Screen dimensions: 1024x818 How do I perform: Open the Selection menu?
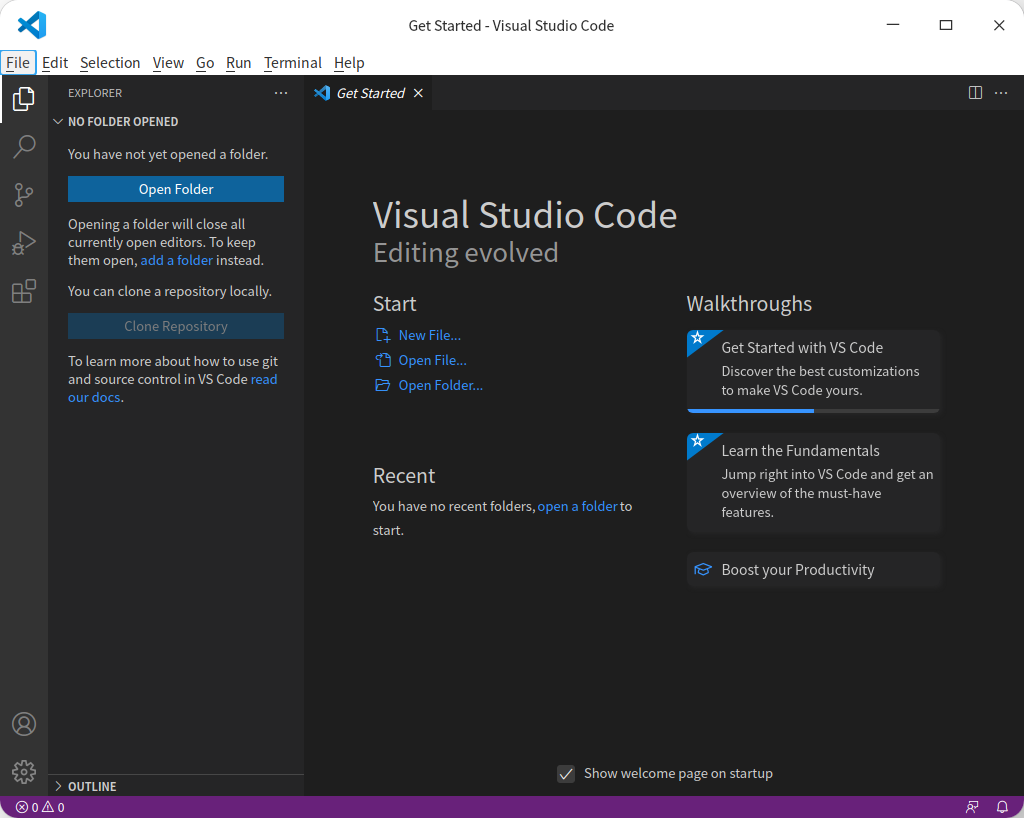[110, 63]
